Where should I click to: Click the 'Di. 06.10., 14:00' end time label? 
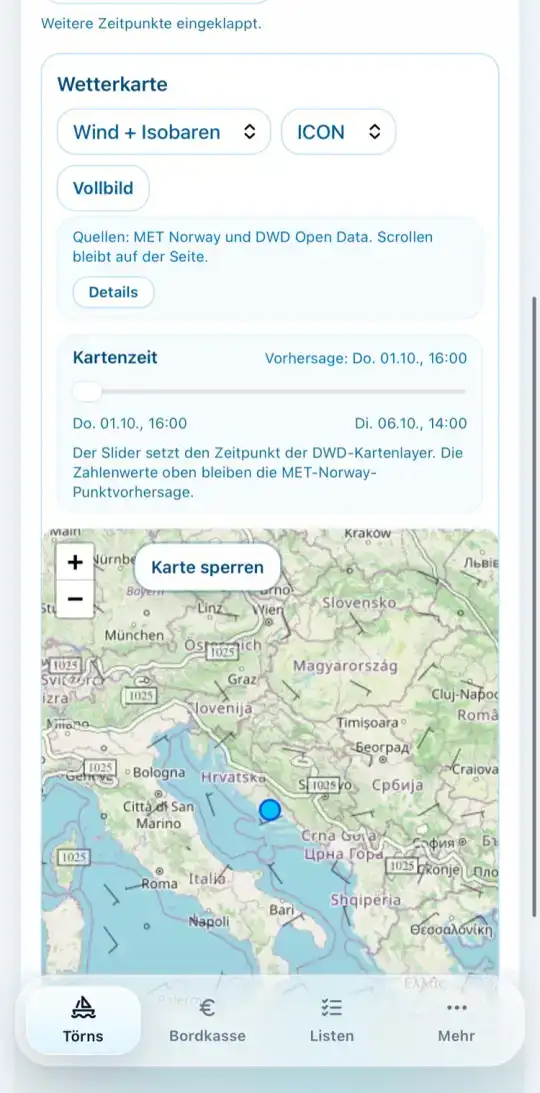410,423
